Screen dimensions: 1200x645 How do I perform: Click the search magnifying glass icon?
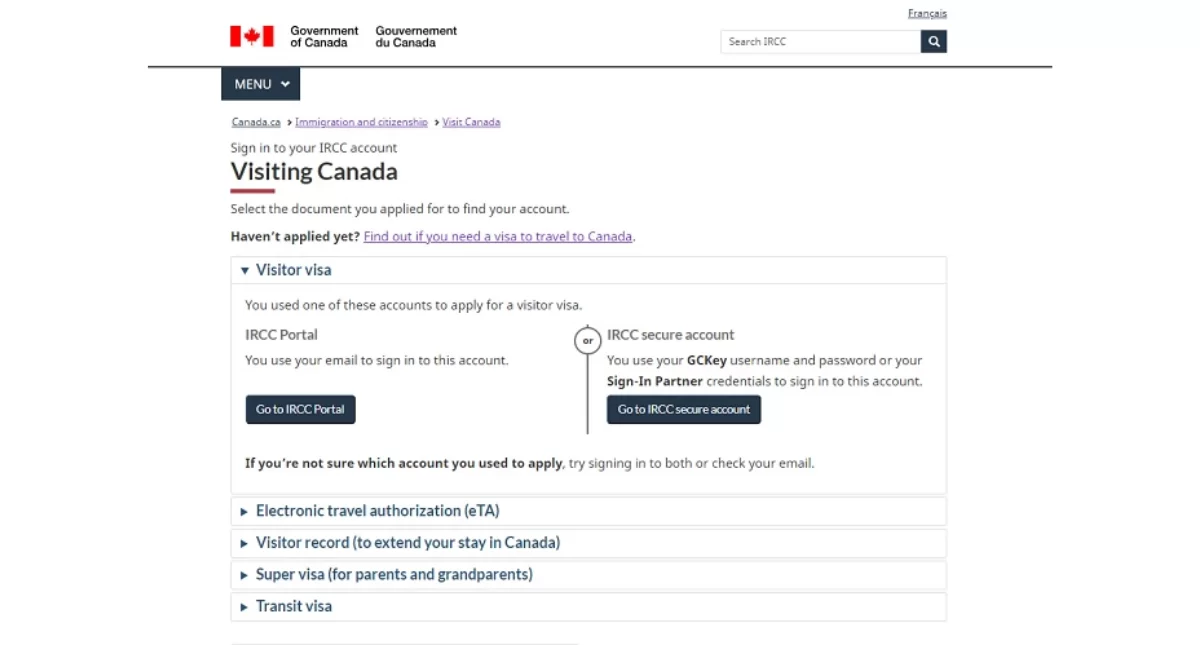point(932,41)
